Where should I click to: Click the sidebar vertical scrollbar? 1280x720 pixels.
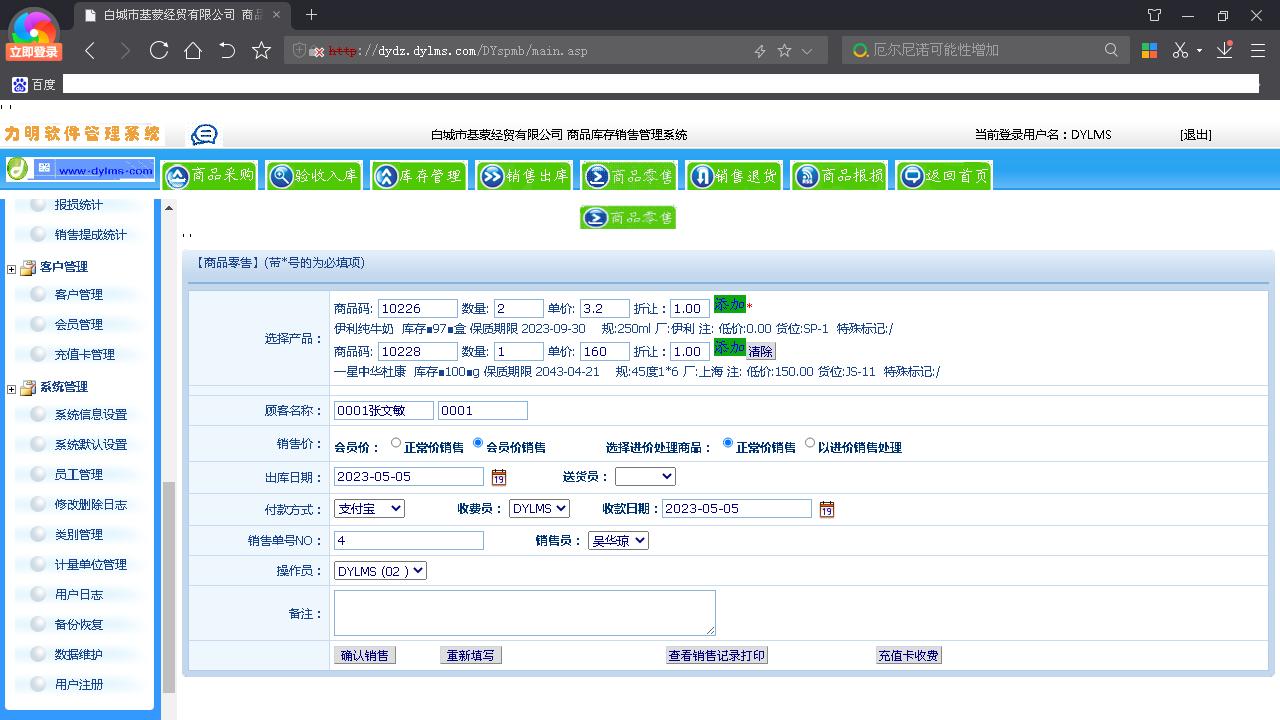[x=168, y=587]
